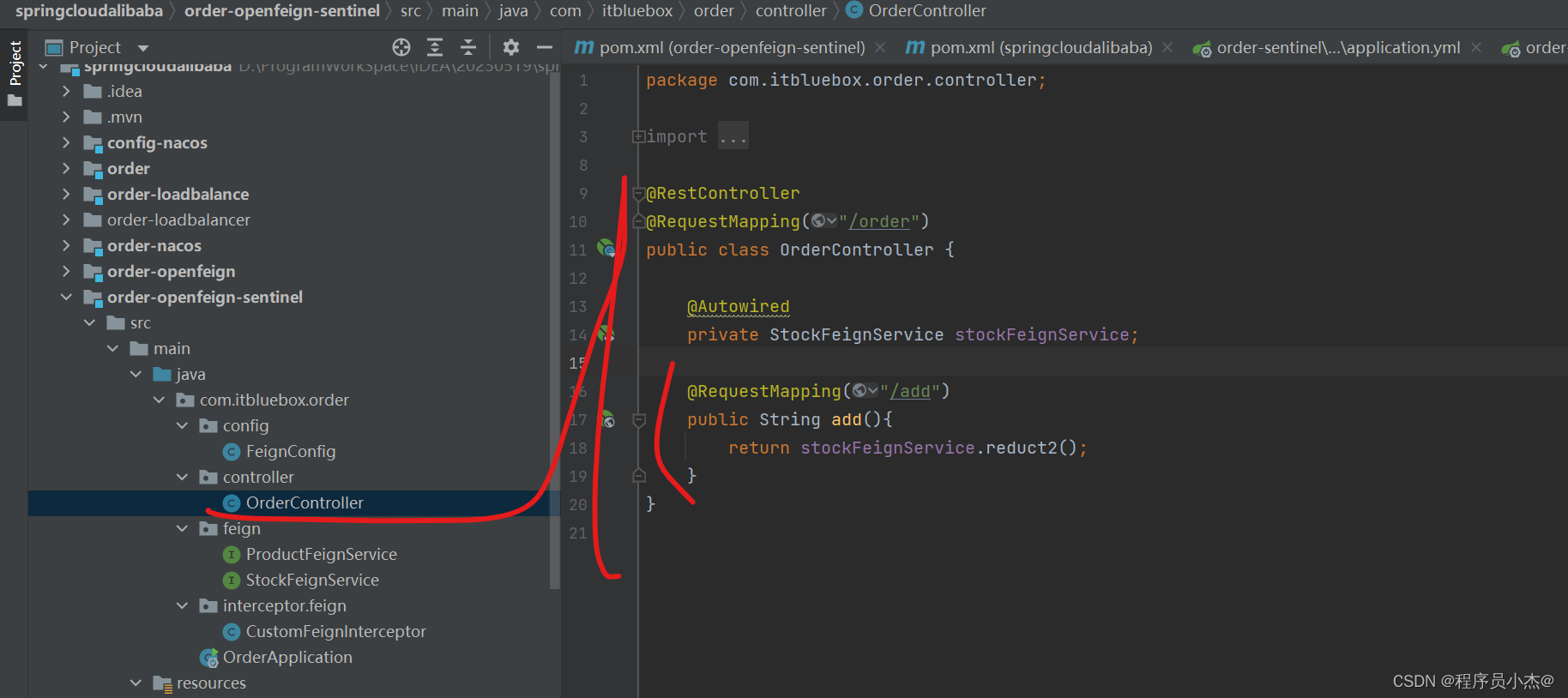Select the config package folder

pyautogui.click(x=245, y=425)
